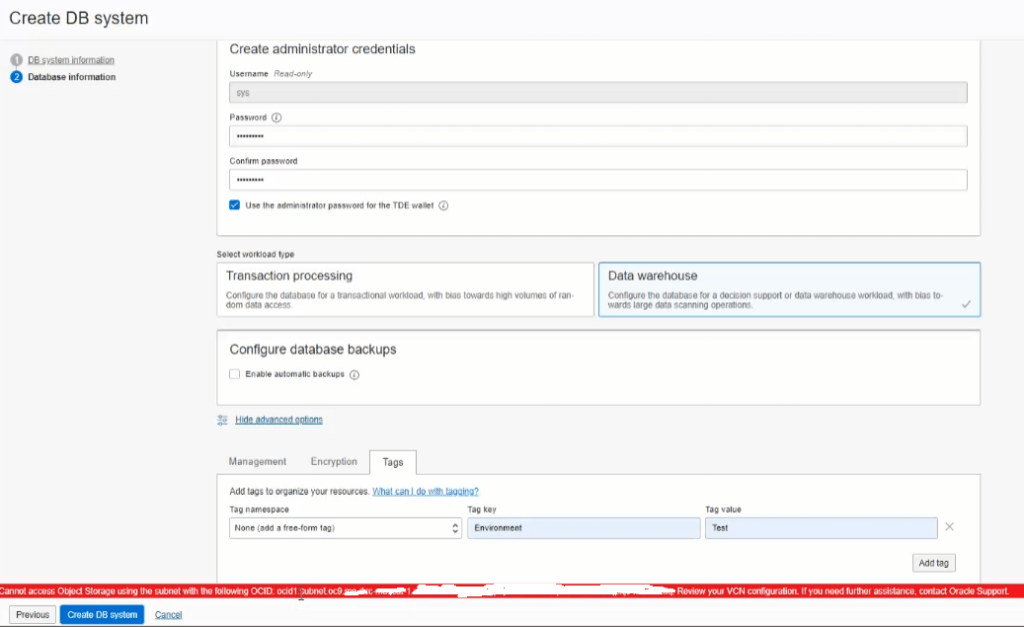Click the Confirm password field

point(597,180)
